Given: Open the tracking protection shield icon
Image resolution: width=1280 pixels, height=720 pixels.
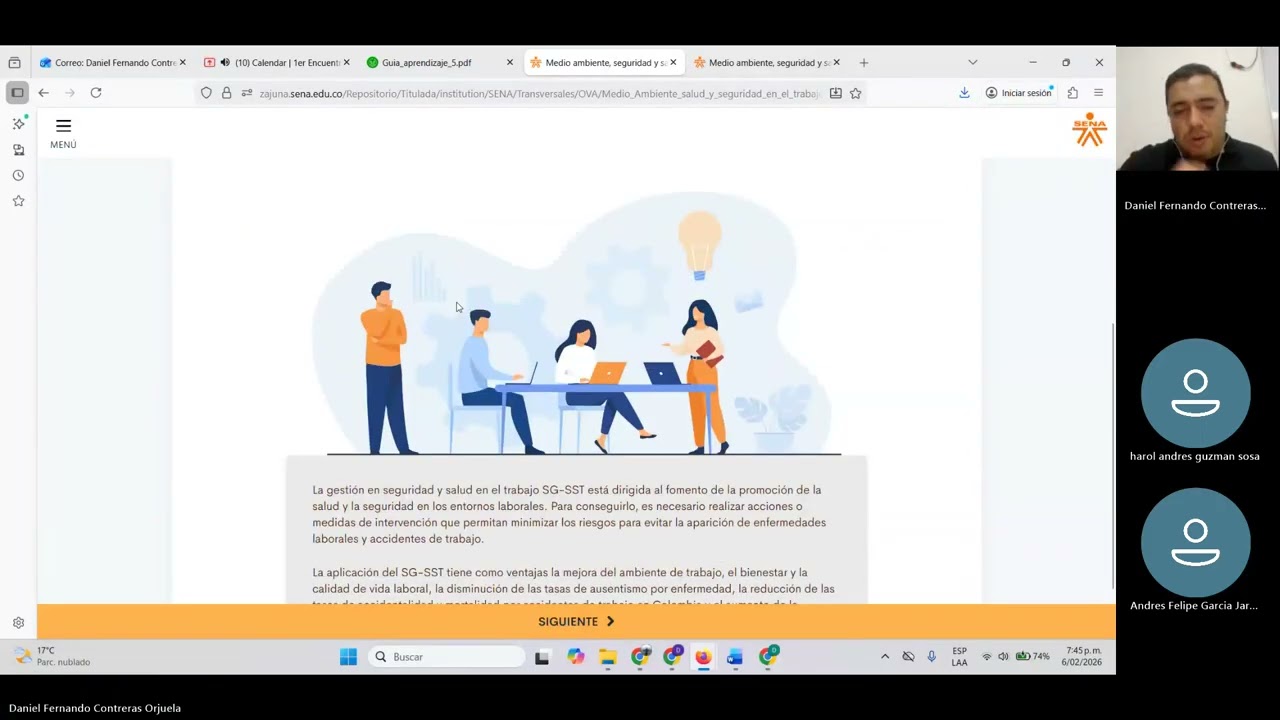Looking at the screenshot, I should [206, 93].
